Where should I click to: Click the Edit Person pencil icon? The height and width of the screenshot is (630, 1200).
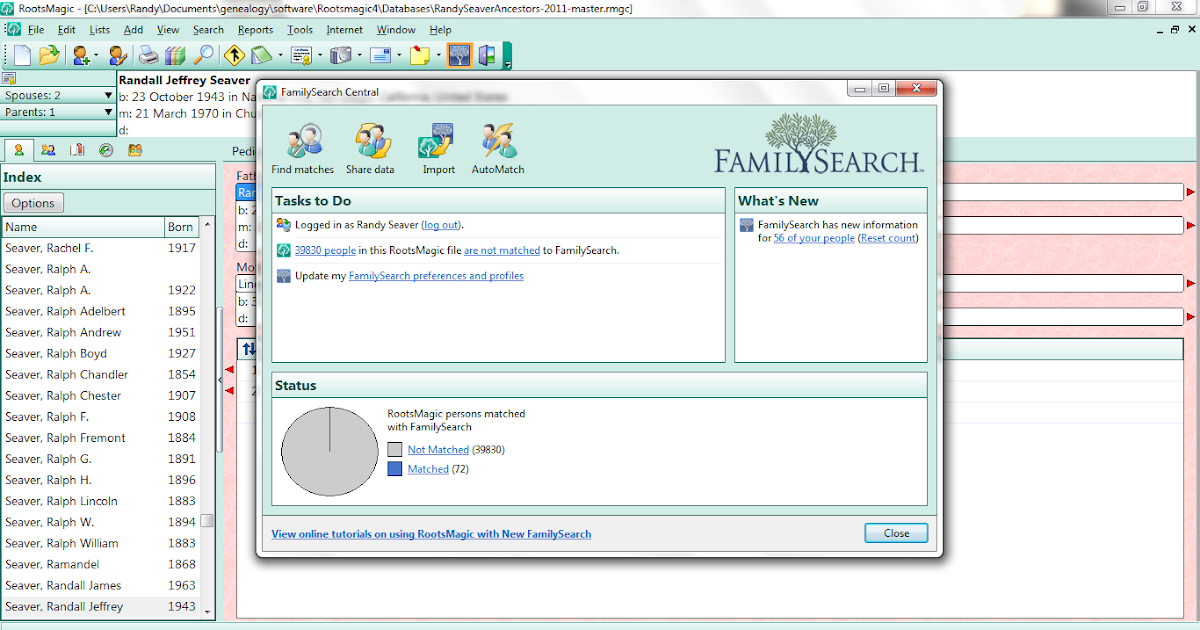[118, 55]
